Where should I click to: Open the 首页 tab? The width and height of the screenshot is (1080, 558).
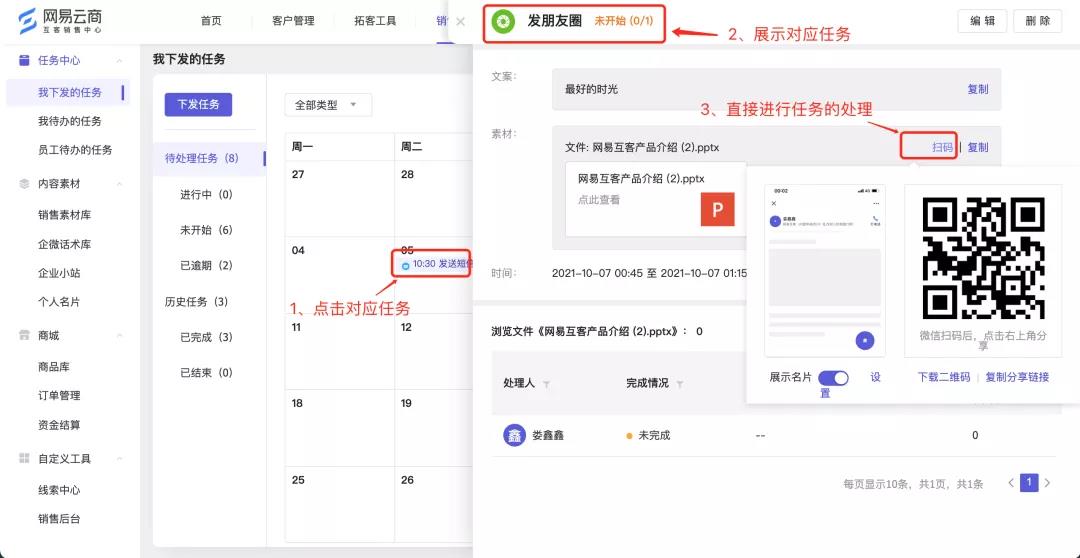211,21
